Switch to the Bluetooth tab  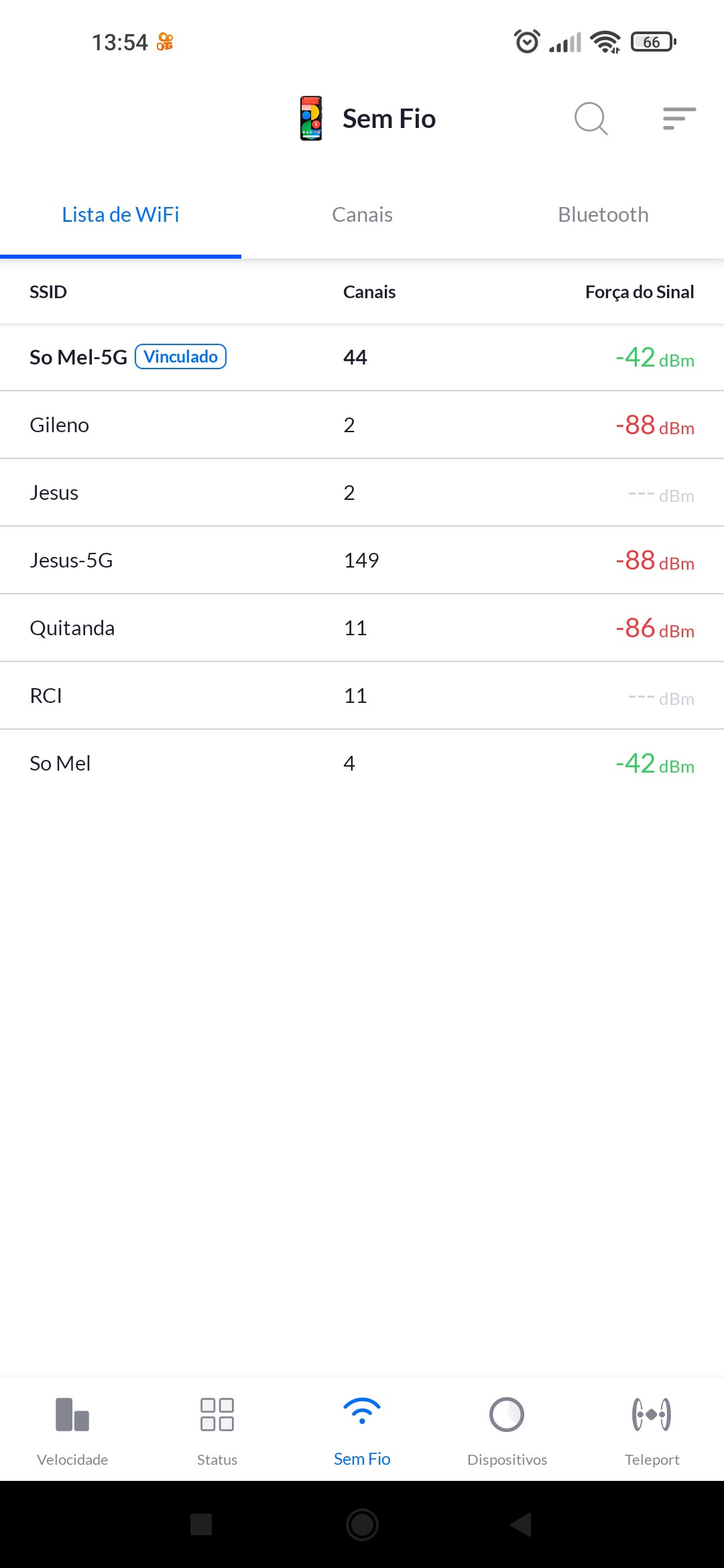[603, 215]
